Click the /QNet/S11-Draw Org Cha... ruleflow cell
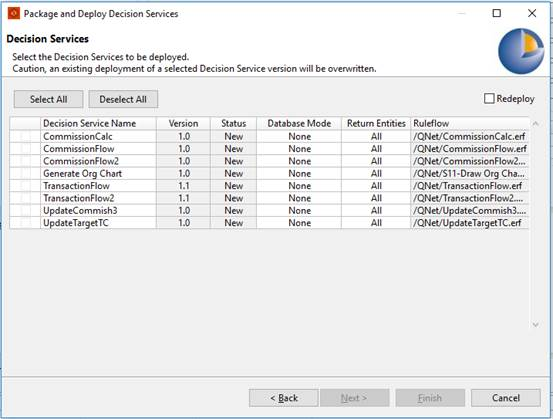Viewport: 553px width, 419px height. pos(470,174)
